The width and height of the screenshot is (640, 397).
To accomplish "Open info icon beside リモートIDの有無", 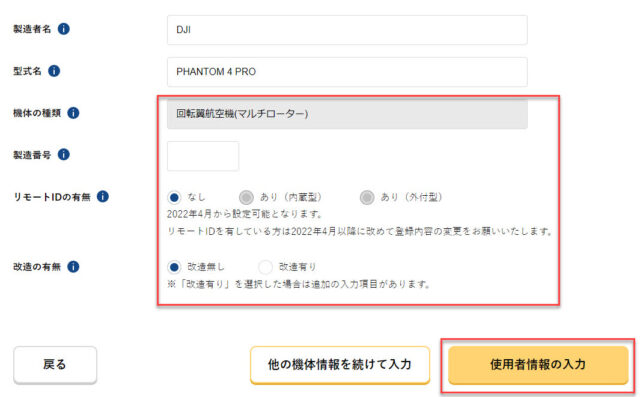I will click(x=103, y=197).
